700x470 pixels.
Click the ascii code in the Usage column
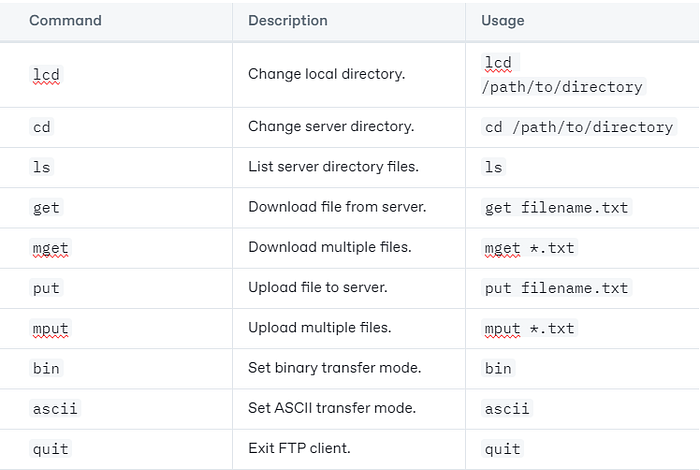507,408
